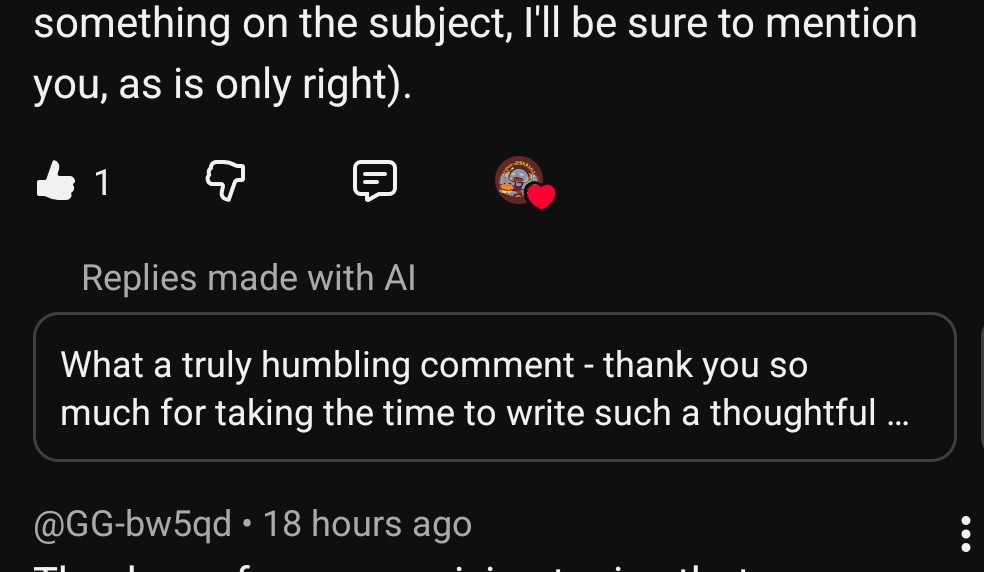The width and height of the screenshot is (984, 572).
Task: Like the comment with the thumbs-up icon
Action: [56, 181]
